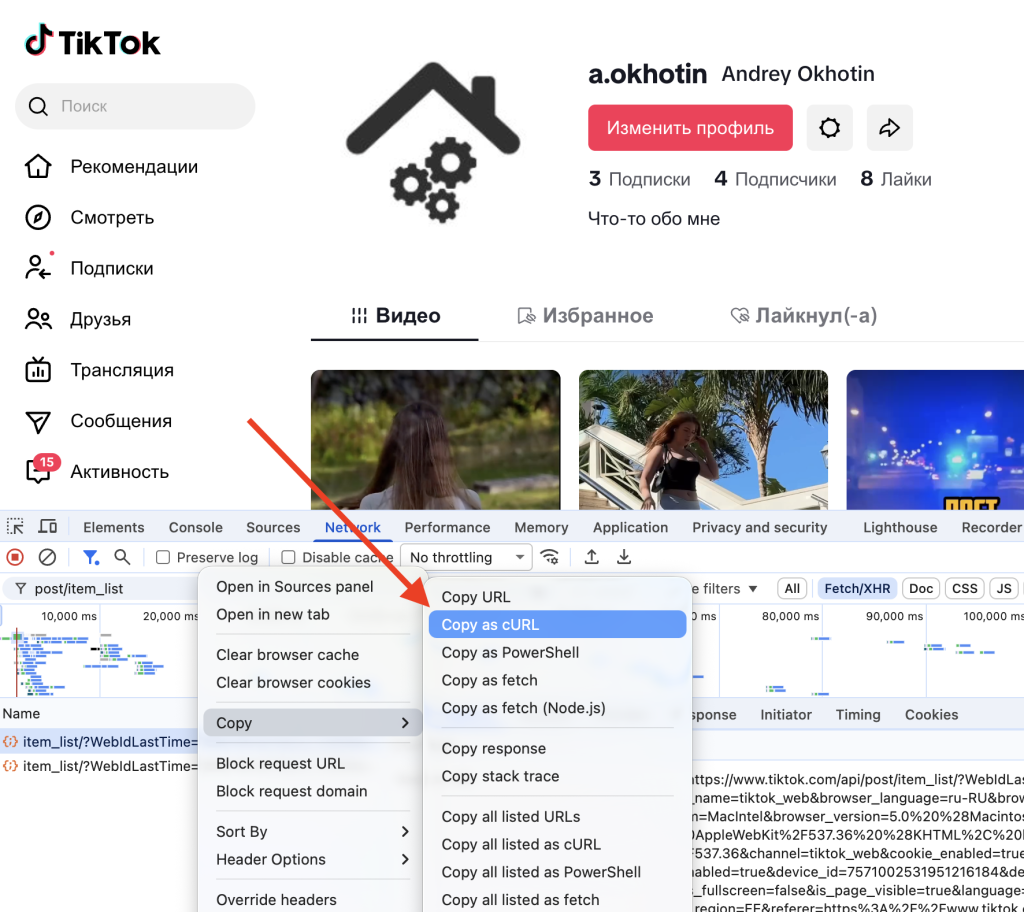Viewport: 1024px width, 912px height.
Task: Open TikTok profile settings gear icon
Action: 829,128
